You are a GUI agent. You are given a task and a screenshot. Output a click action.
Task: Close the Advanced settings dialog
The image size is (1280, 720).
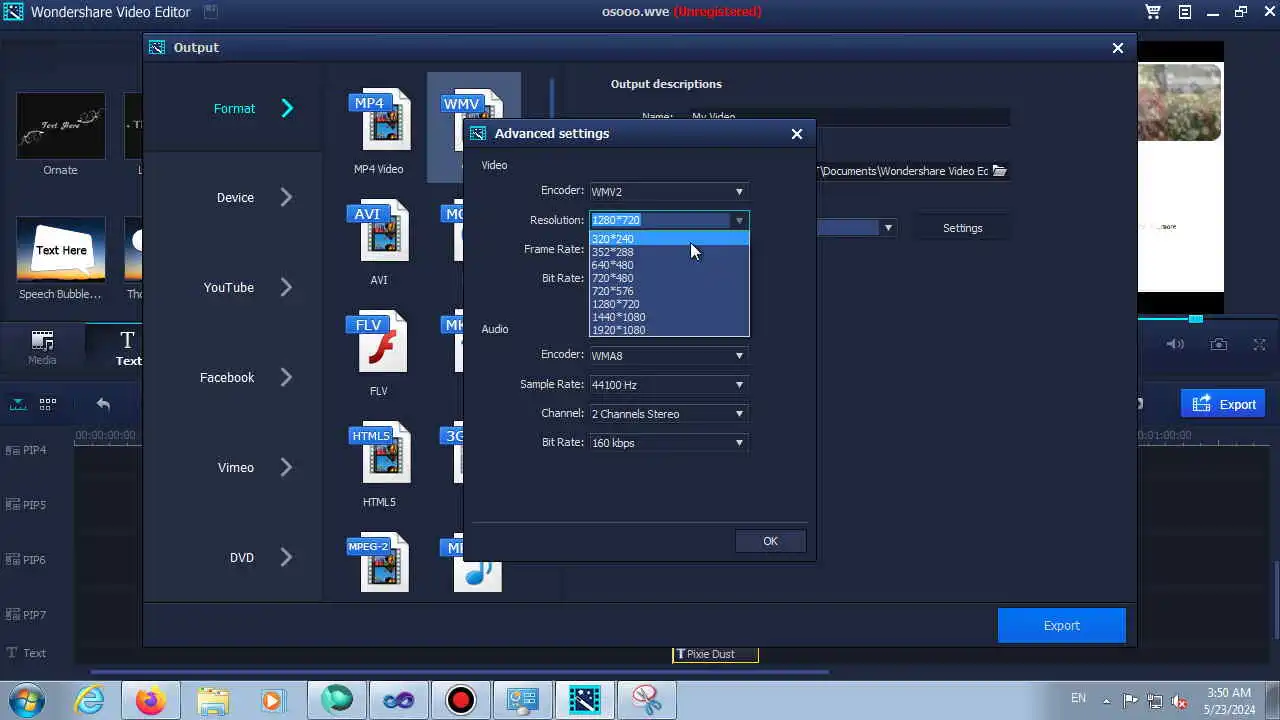[797, 133]
